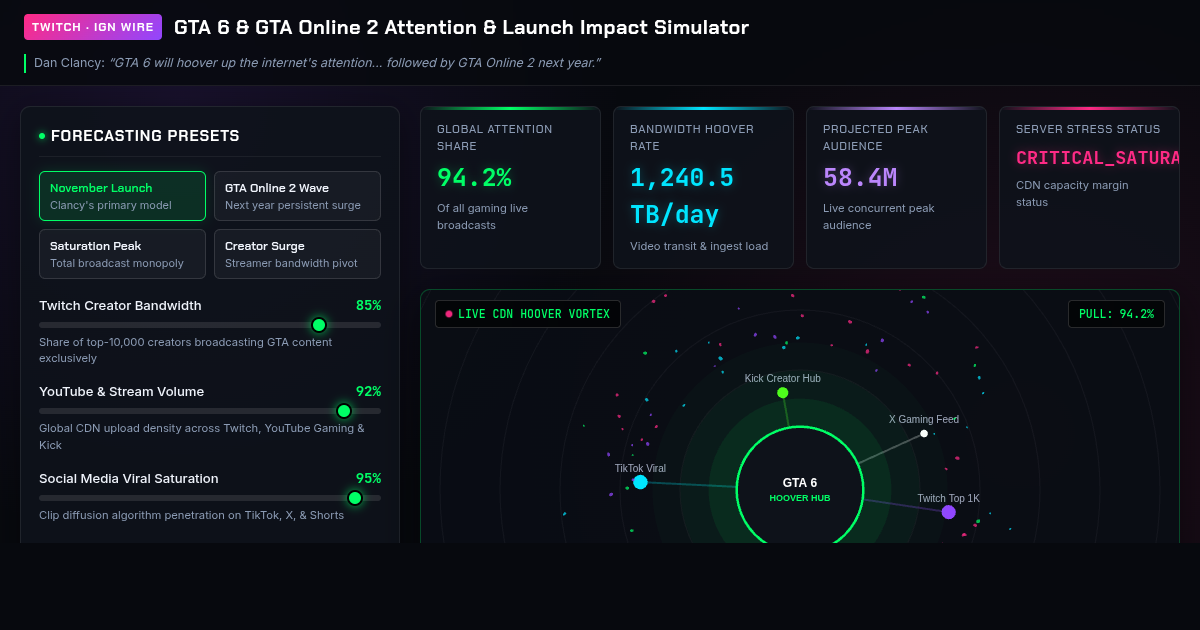The width and height of the screenshot is (1200, 630).
Task: Click the PULL: 94.2% indicator
Action: tap(1116, 314)
